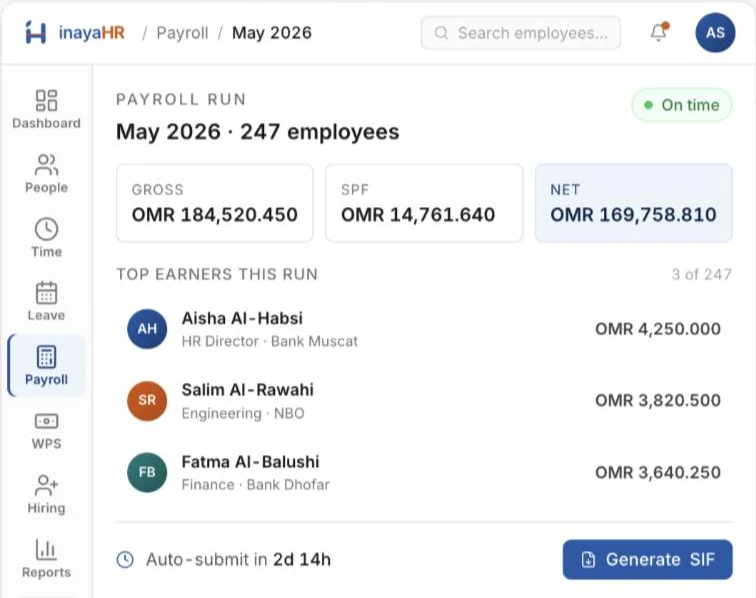756x598 pixels.
Task: Open Salim Al-Rawahi's payroll row
Action: click(x=424, y=401)
